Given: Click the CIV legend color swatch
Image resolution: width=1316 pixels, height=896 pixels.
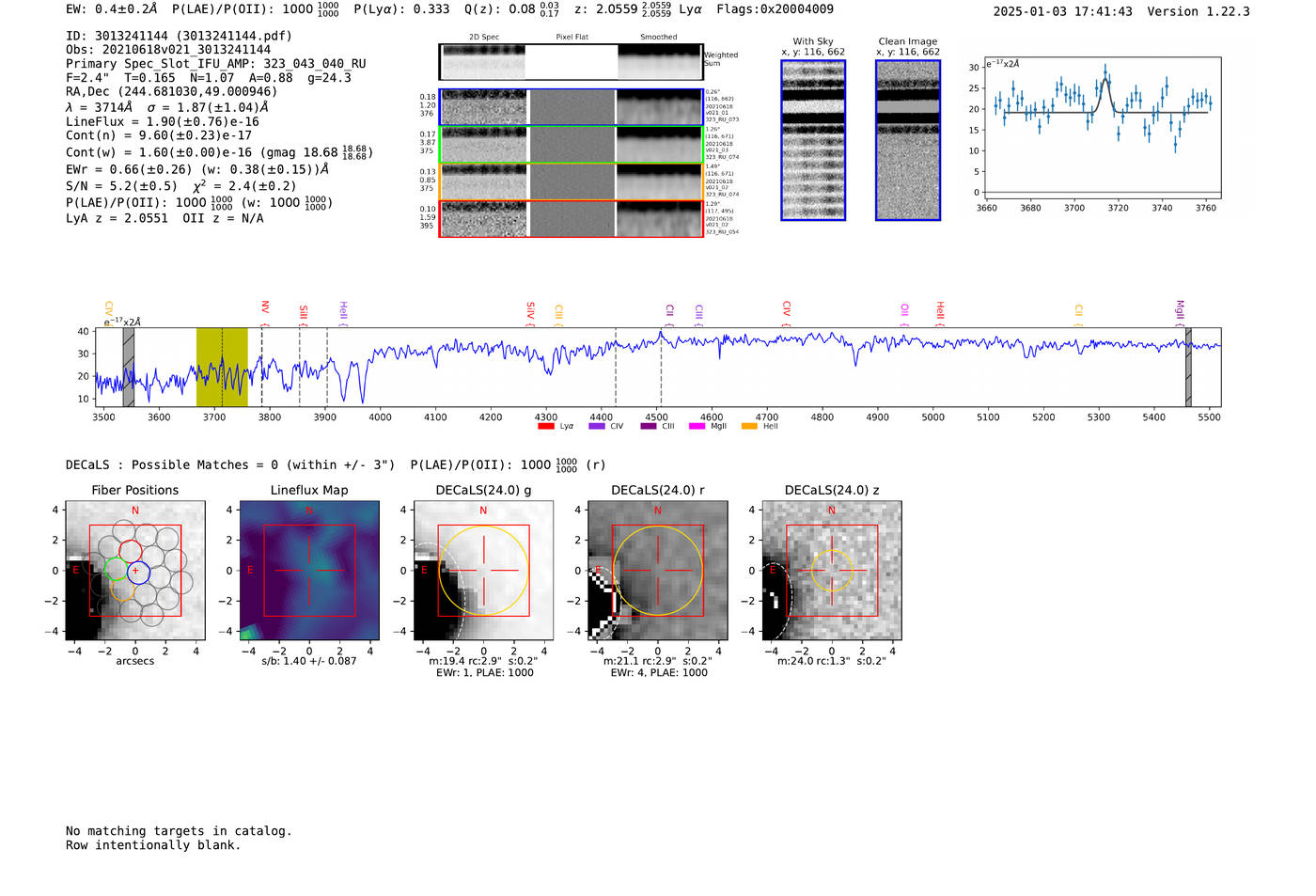Looking at the screenshot, I should click(596, 426).
